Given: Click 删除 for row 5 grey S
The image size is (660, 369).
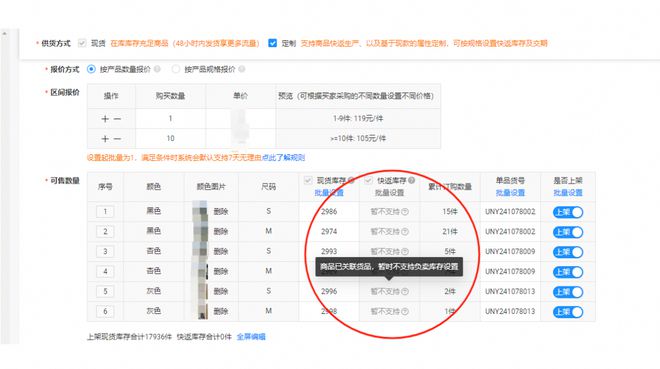Looking at the screenshot, I should pyautogui.click(x=221, y=291).
